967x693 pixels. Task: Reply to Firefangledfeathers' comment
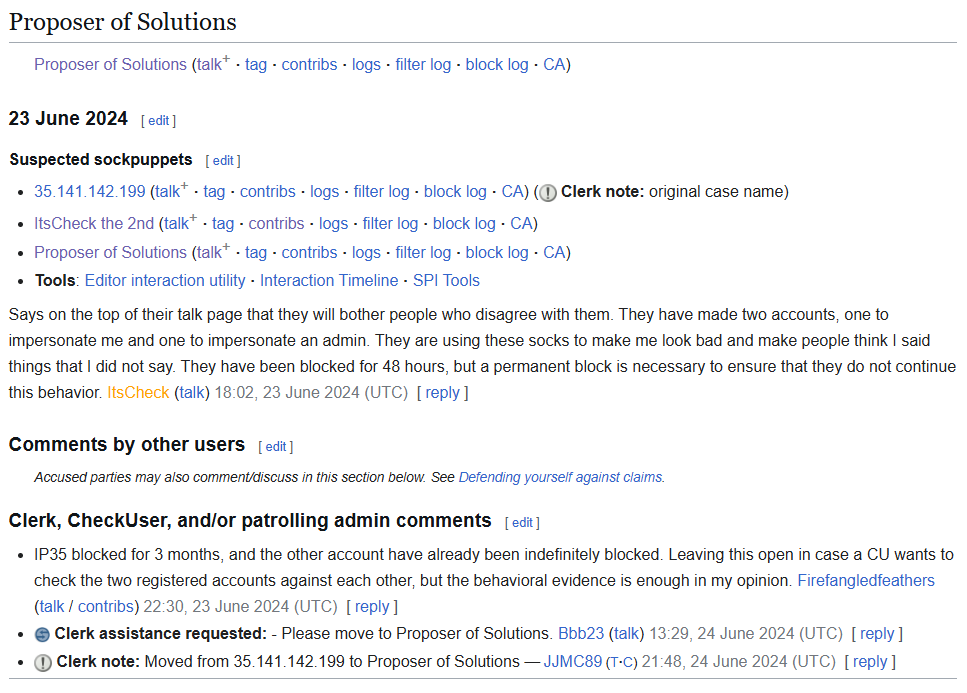click(x=372, y=606)
